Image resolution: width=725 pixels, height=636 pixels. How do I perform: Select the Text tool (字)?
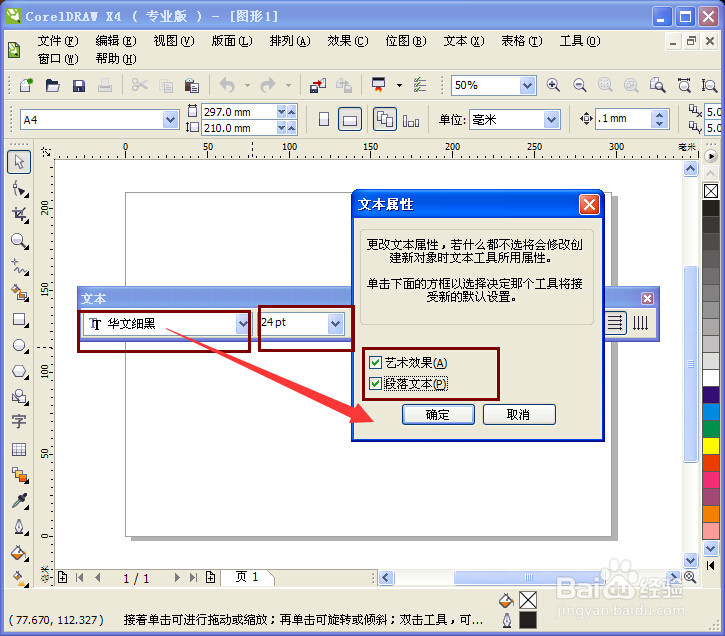19,421
